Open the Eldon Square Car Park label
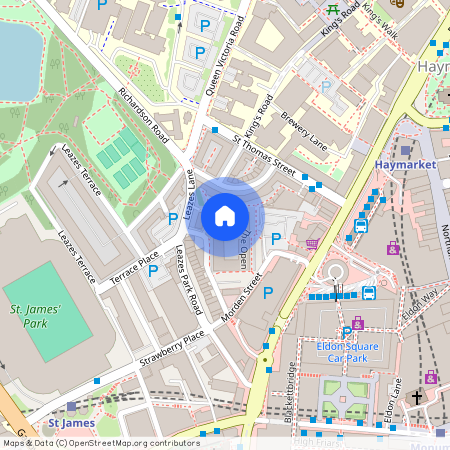Image resolution: width=450 pixels, height=450 pixels. tap(347, 352)
